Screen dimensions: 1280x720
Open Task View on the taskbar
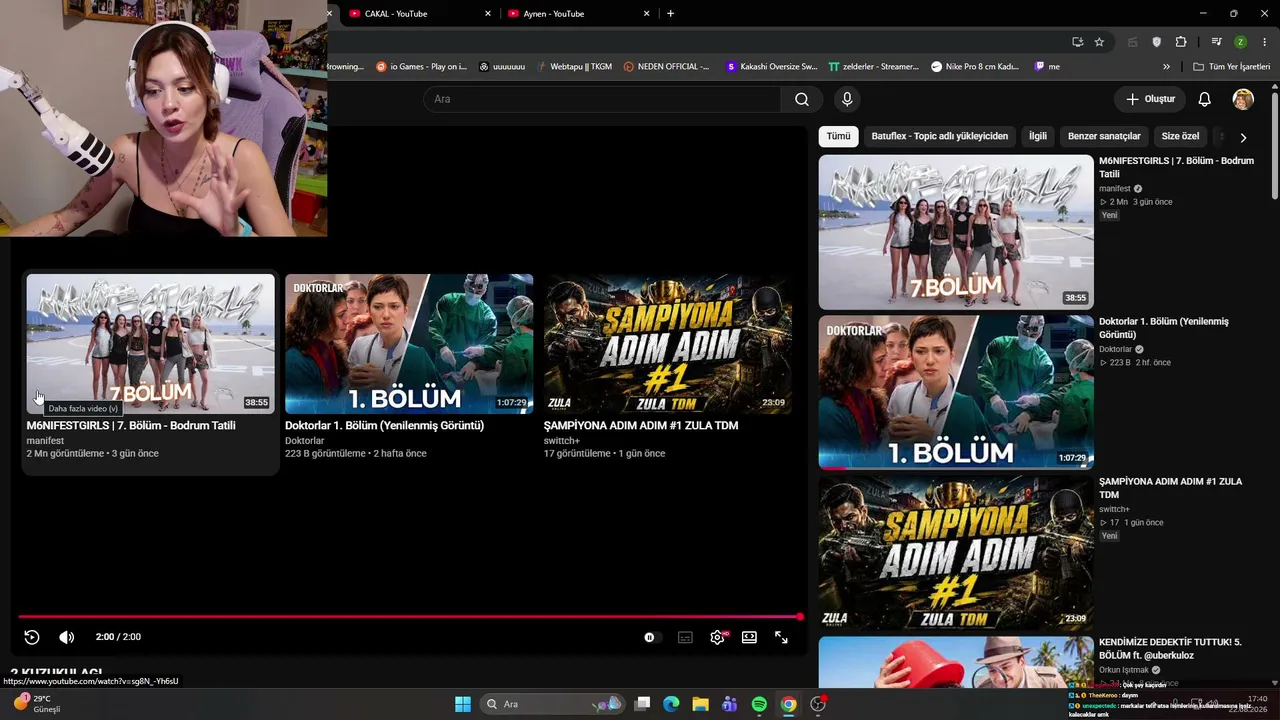[643, 704]
